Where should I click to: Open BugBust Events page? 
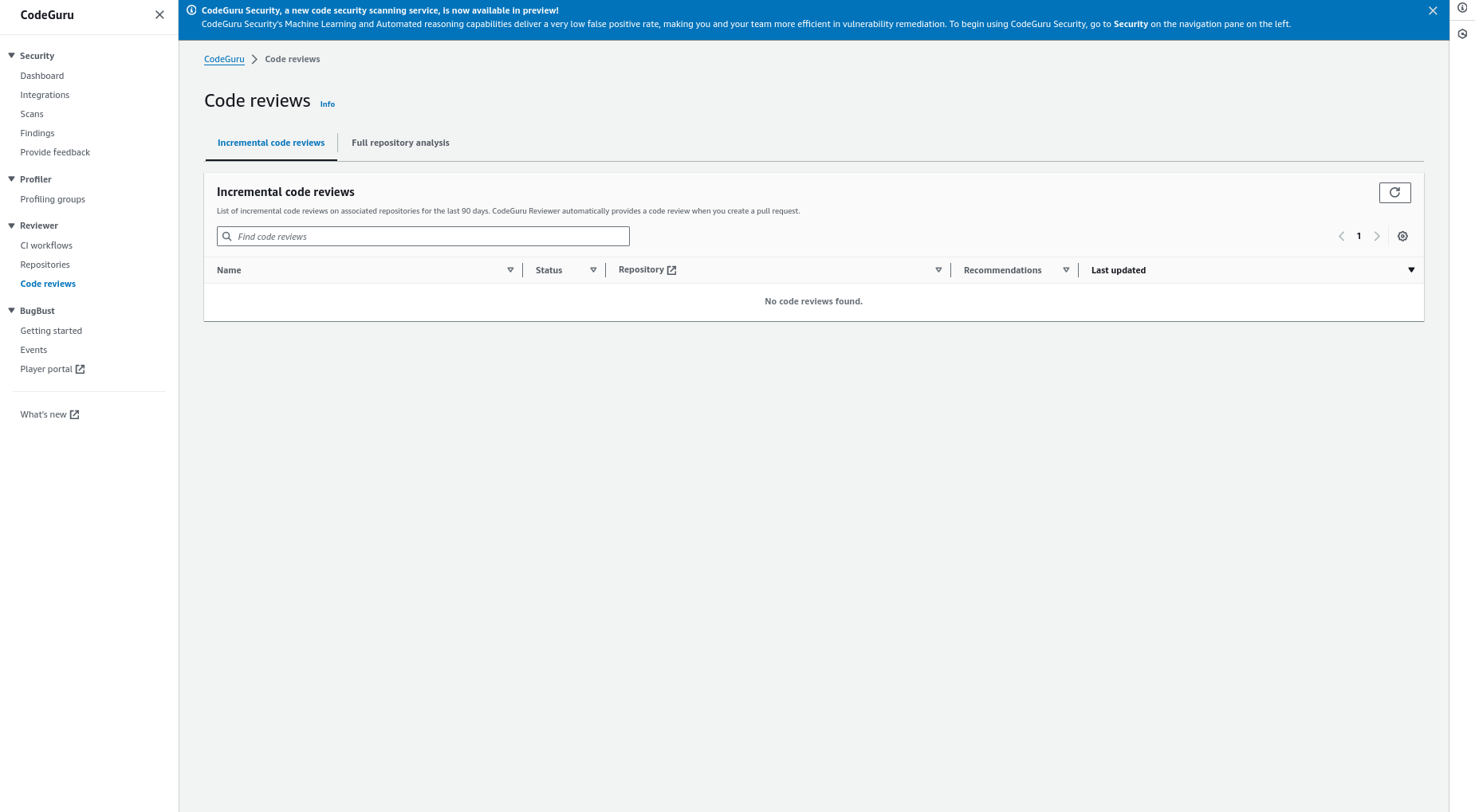point(33,350)
